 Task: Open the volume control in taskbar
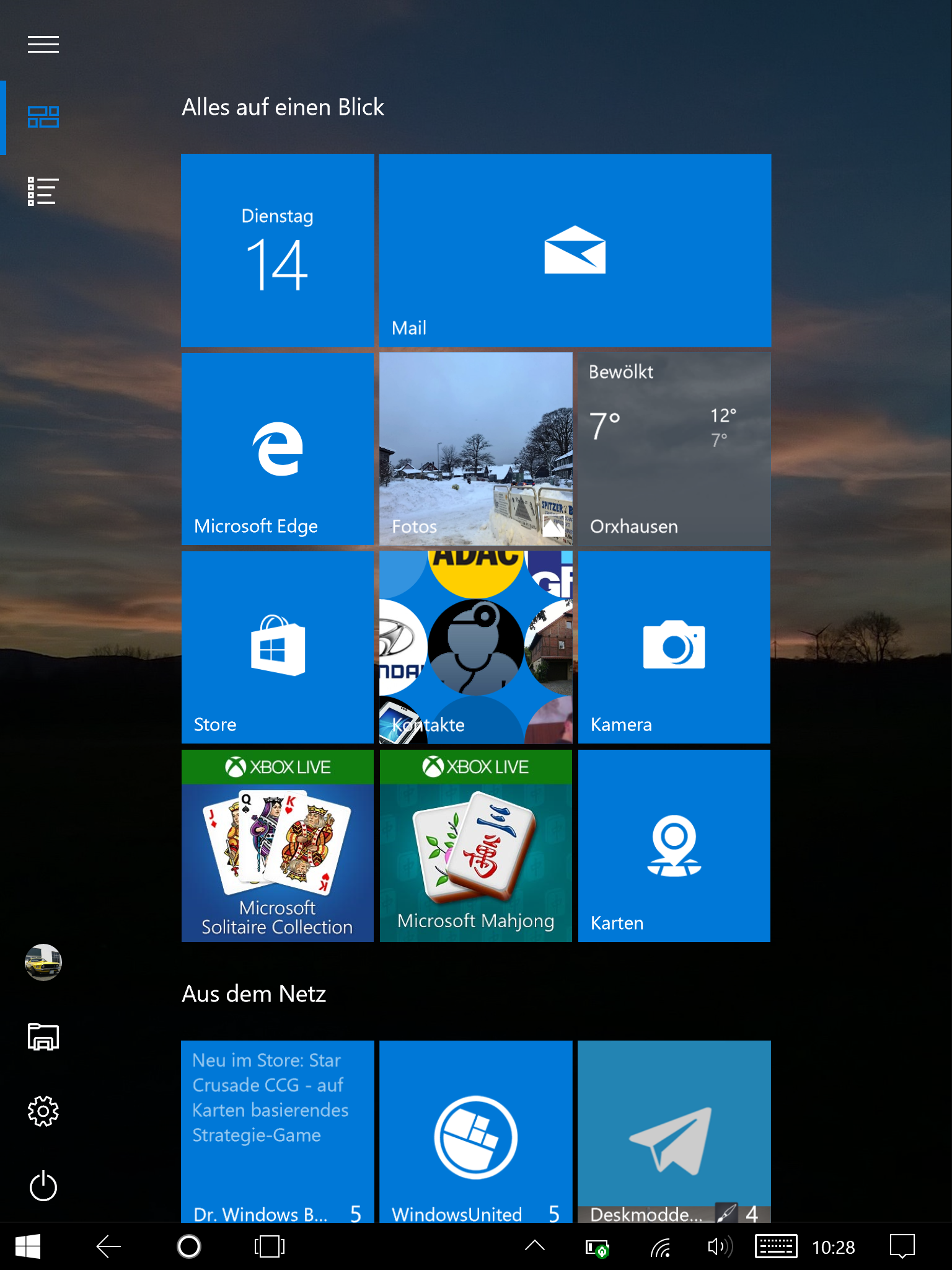pyautogui.click(x=719, y=1246)
